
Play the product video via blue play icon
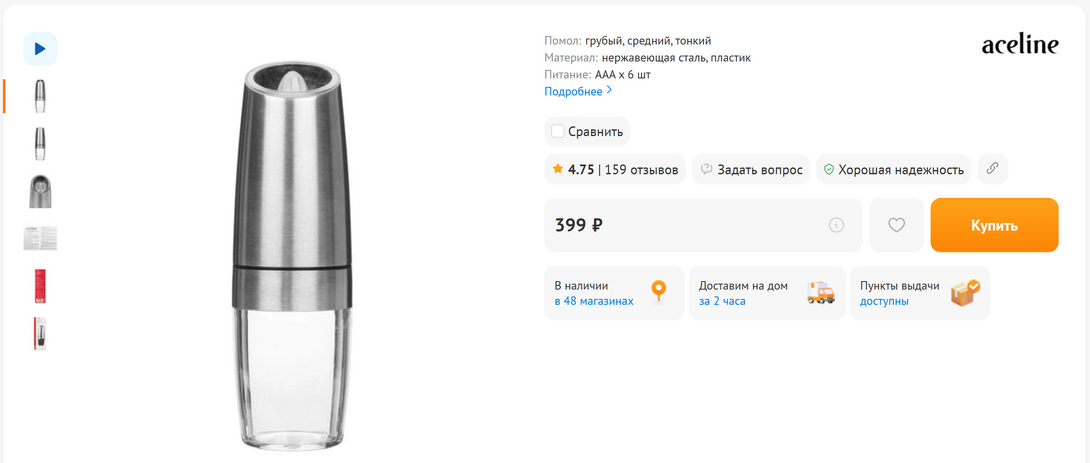point(40,49)
